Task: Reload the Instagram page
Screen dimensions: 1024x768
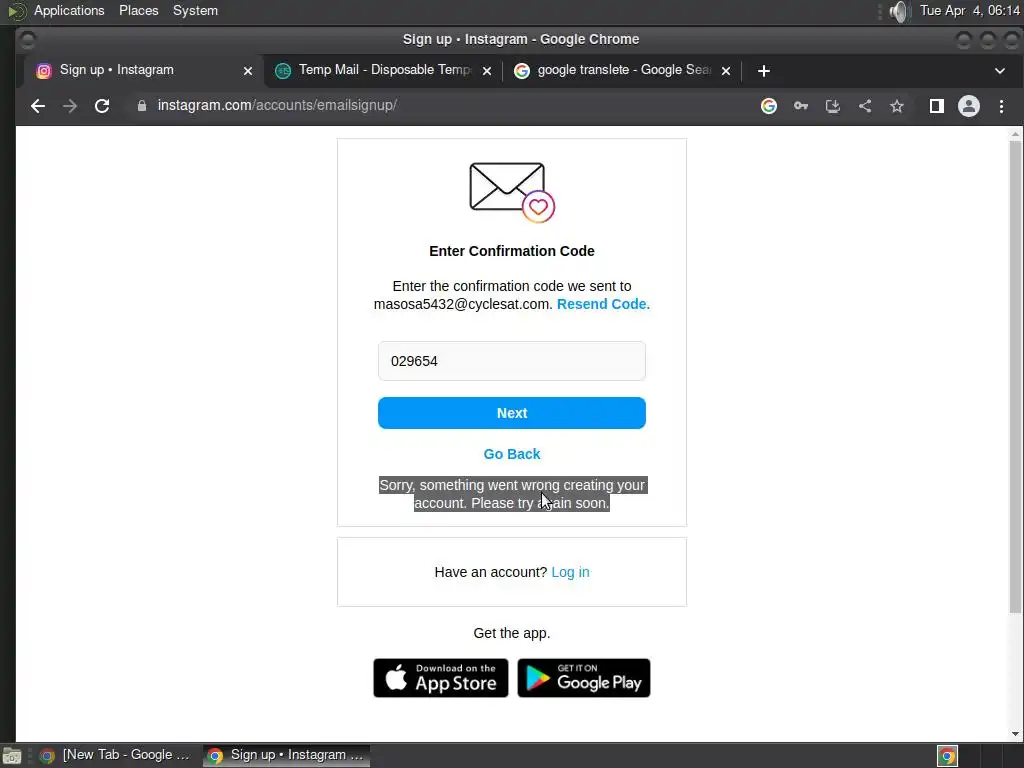Action: click(x=102, y=106)
